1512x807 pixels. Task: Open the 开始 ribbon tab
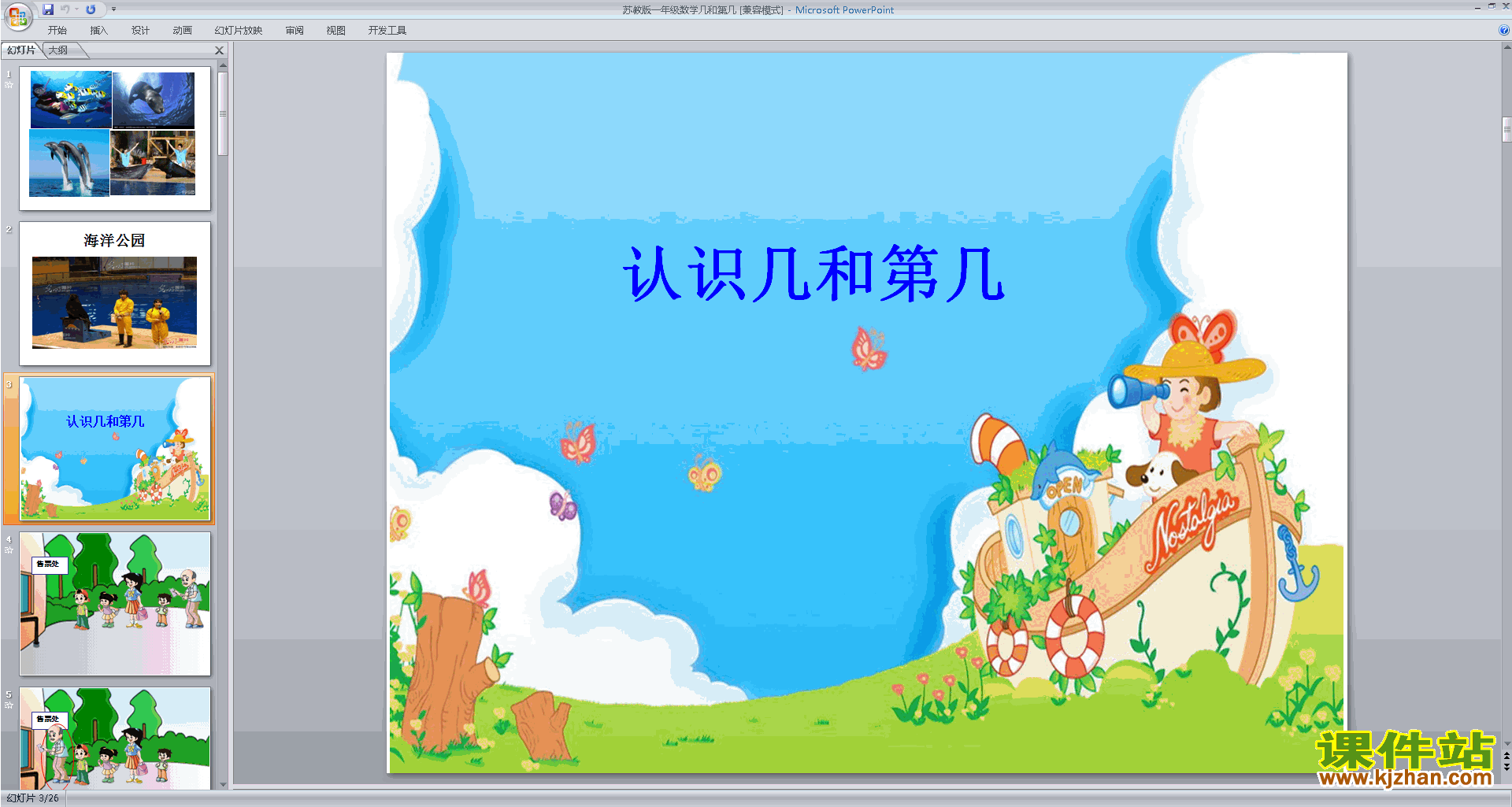coord(57,31)
